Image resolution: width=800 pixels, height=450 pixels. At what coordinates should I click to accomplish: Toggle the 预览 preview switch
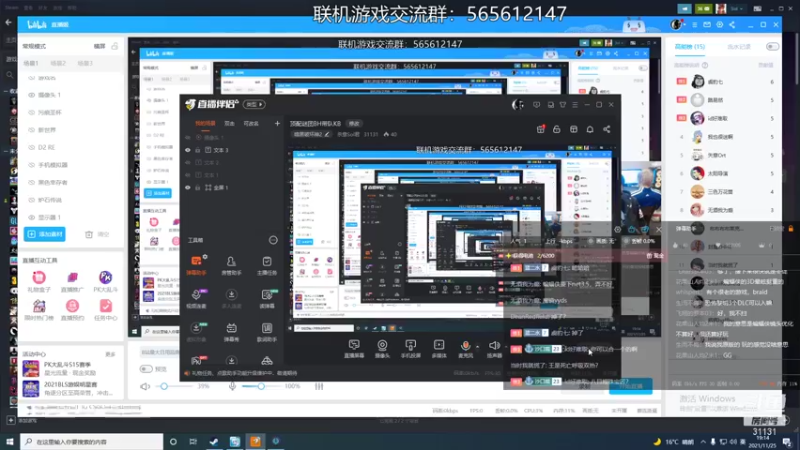pyautogui.click(x=146, y=369)
